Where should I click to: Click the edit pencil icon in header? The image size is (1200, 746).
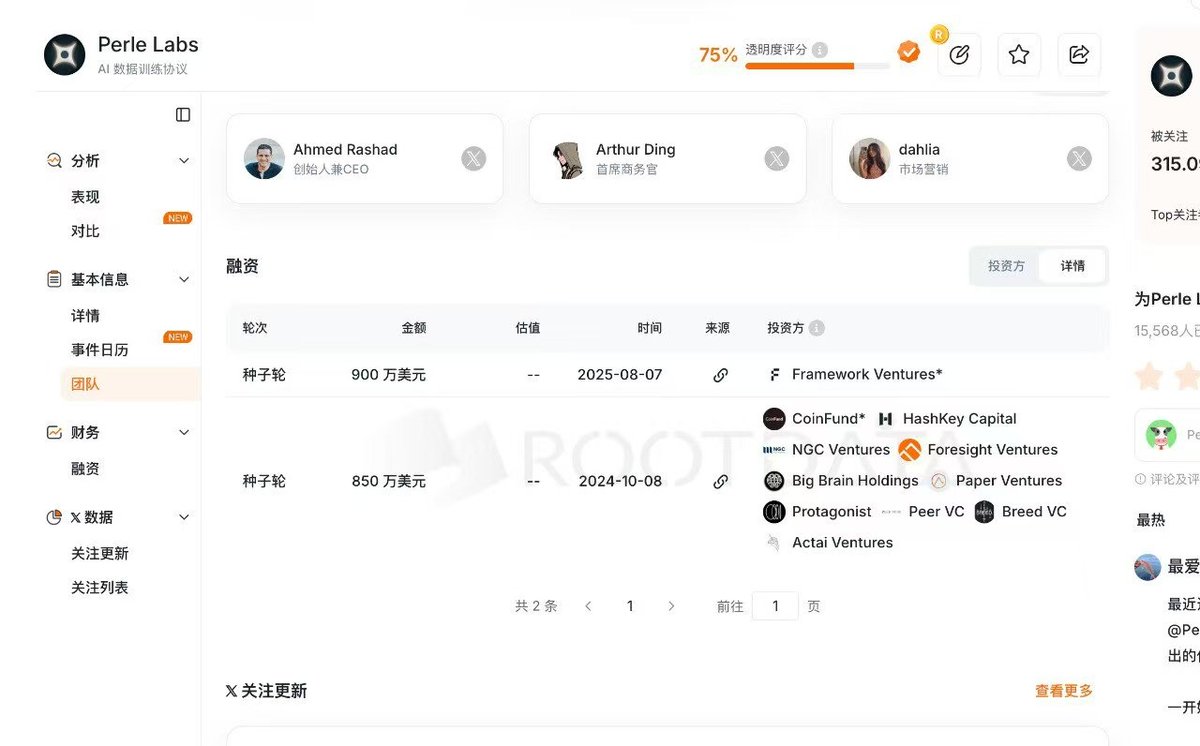point(959,55)
